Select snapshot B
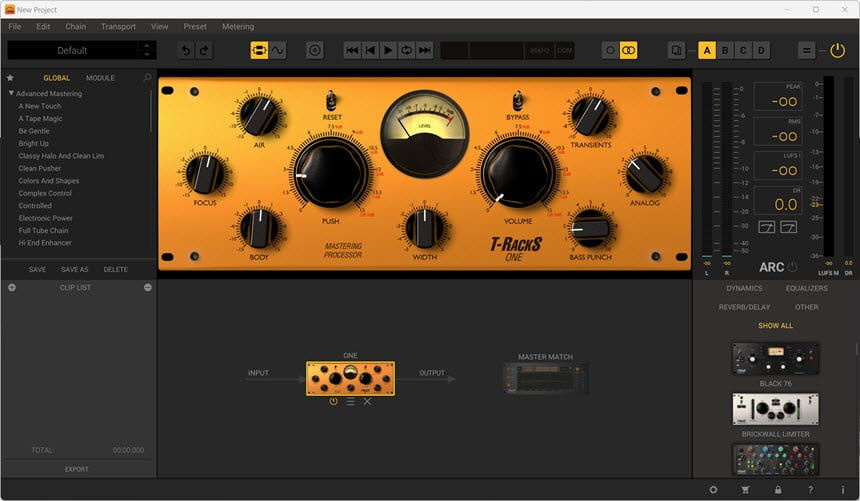Image resolution: width=860 pixels, height=501 pixels. pyautogui.click(x=725, y=50)
